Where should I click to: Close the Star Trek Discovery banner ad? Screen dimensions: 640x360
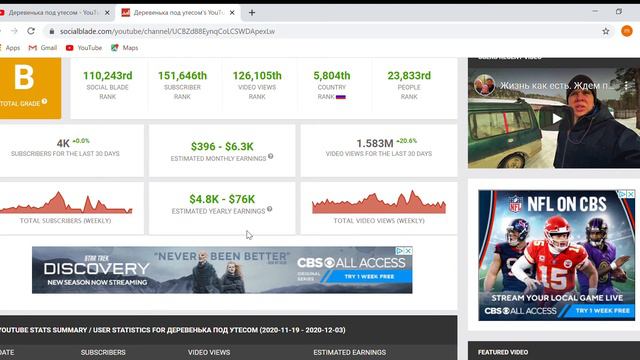tap(408, 251)
